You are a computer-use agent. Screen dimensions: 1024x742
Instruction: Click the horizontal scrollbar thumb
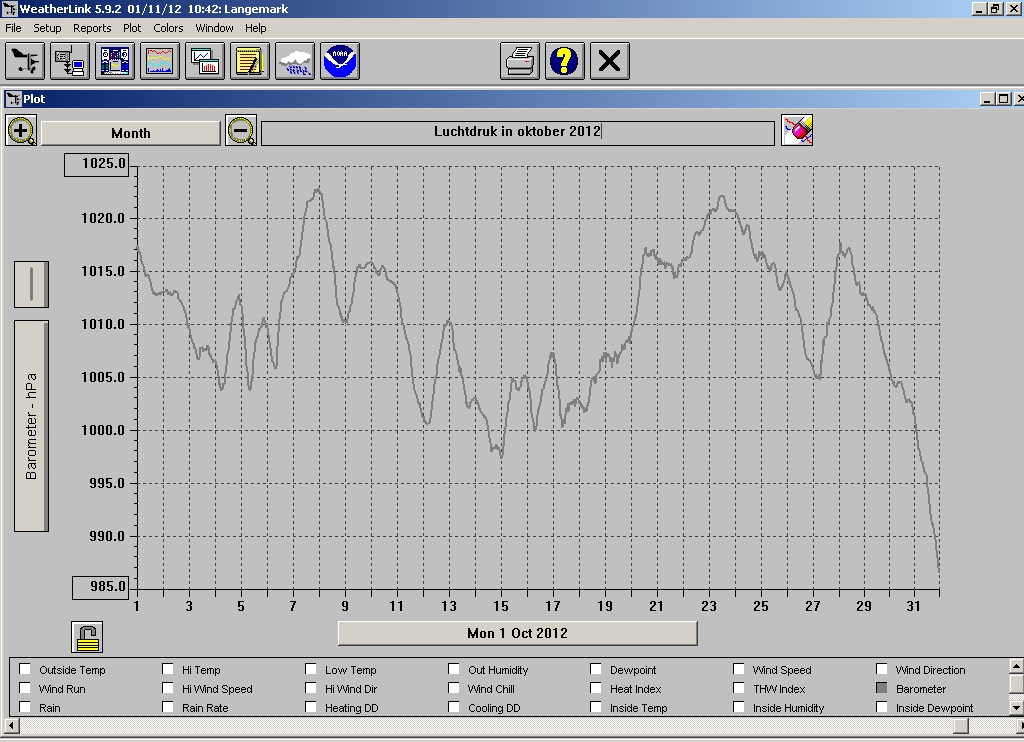click(x=961, y=726)
